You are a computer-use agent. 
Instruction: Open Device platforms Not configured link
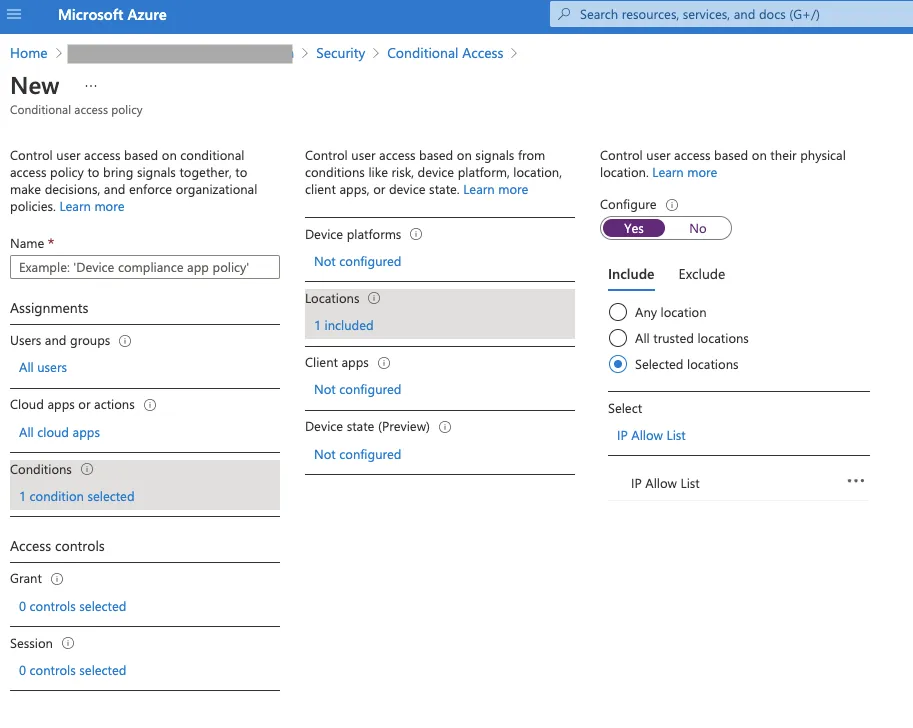358,262
